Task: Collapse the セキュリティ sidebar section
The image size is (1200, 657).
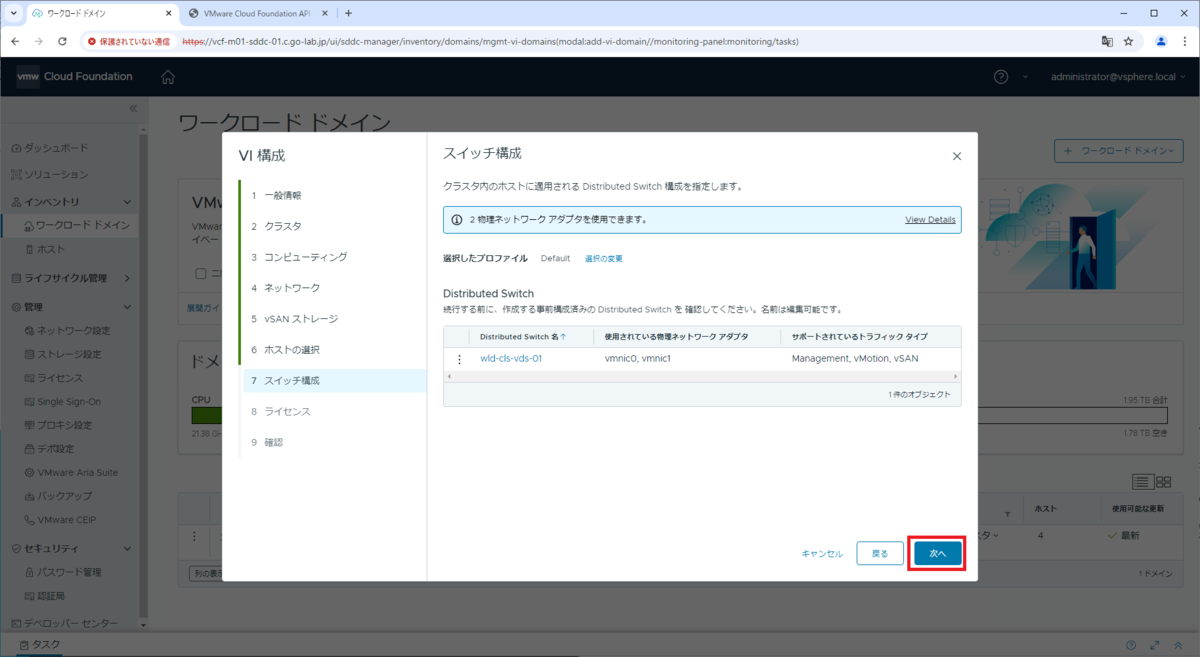Action: tap(127, 549)
